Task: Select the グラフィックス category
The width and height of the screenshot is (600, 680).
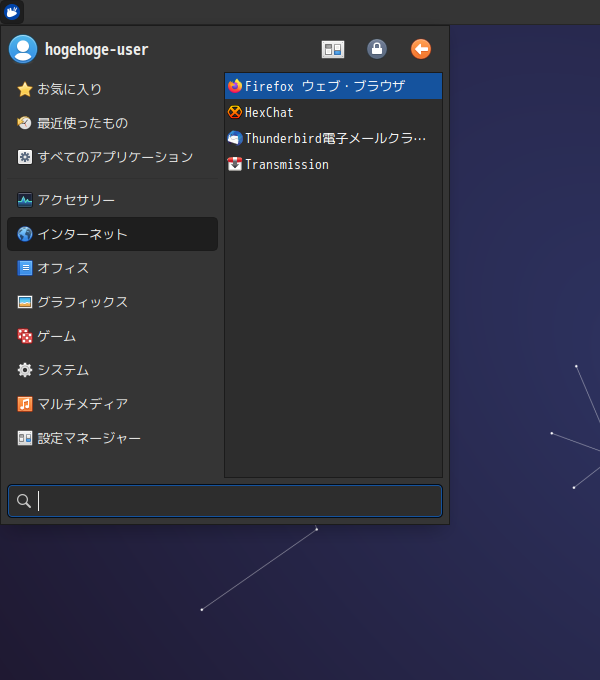Action: tap(112, 302)
